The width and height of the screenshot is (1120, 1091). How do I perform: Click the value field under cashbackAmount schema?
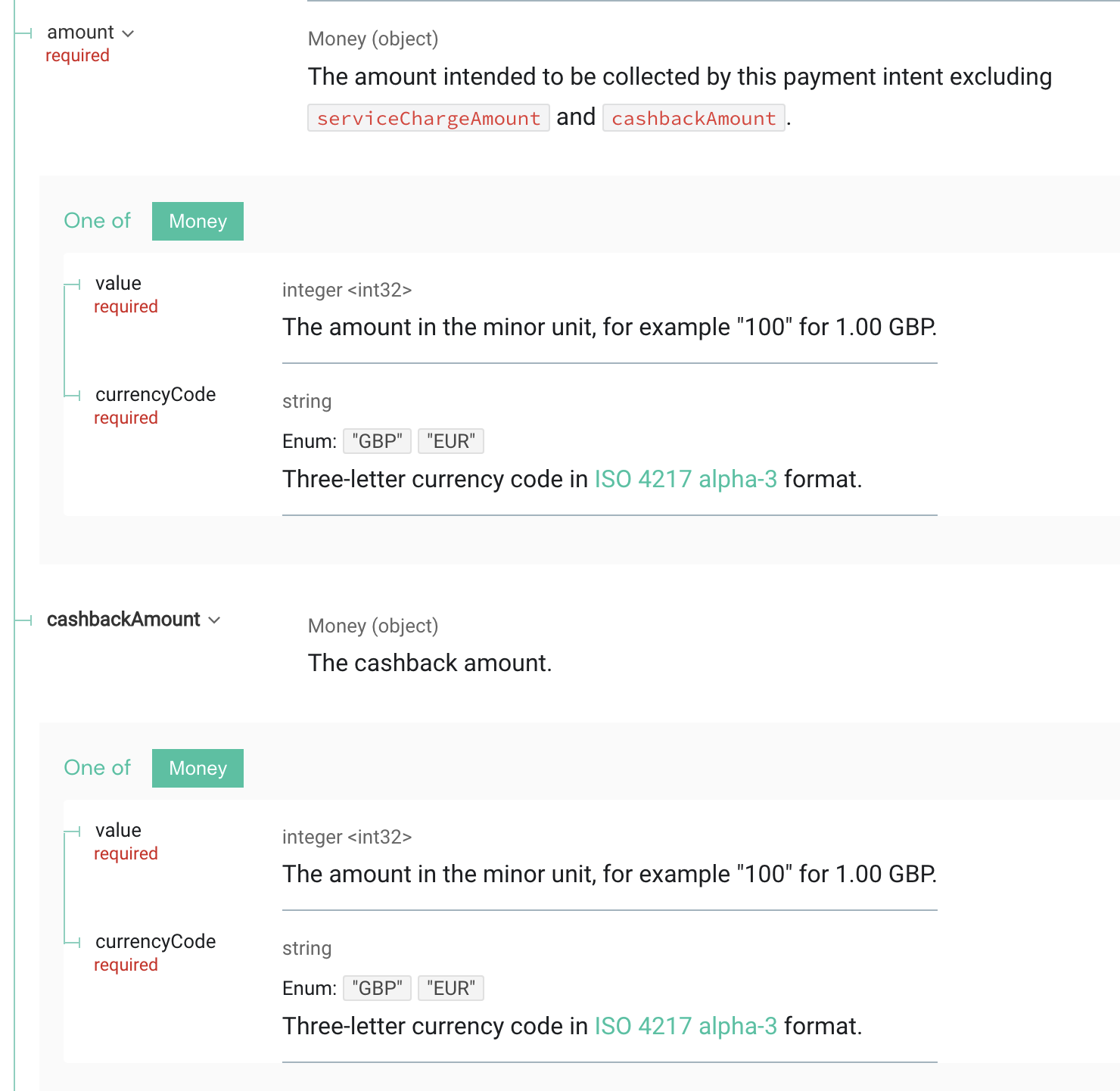tap(118, 830)
